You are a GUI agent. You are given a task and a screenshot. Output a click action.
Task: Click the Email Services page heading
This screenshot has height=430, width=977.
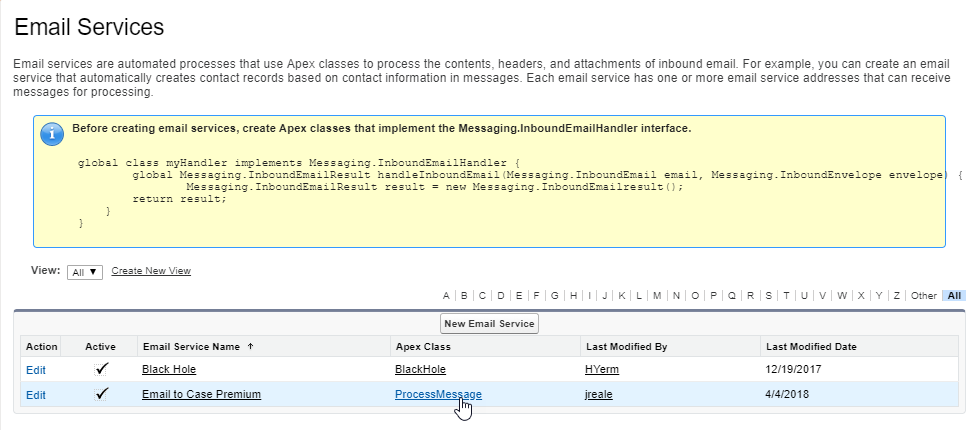89,27
